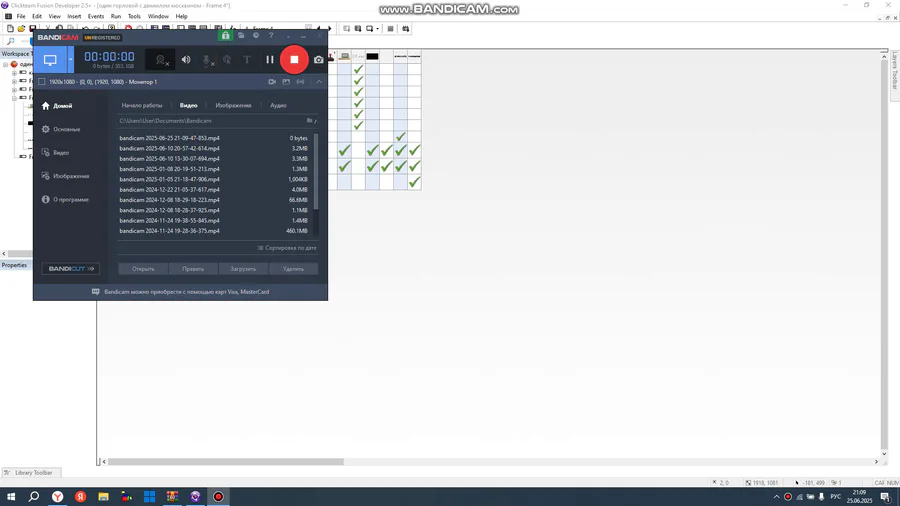Click Open folder icon in Fusion toolbar
Screen dimensions: 900x506
pos(21,28)
